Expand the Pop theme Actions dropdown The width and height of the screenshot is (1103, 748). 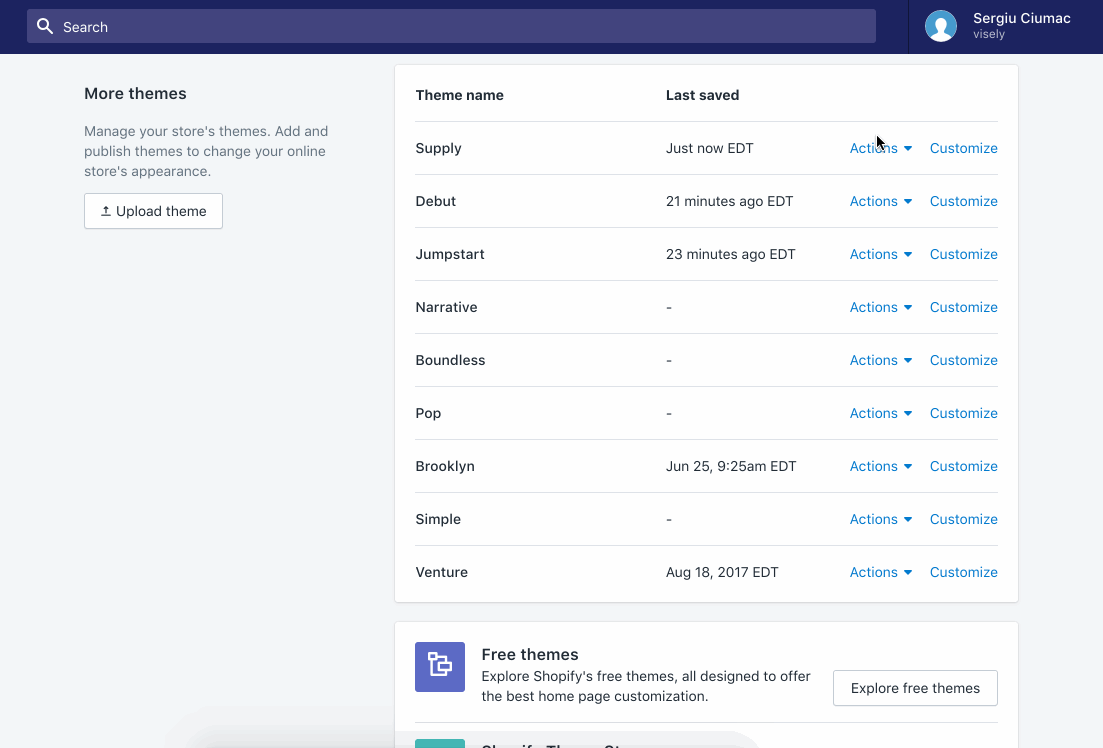click(880, 413)
